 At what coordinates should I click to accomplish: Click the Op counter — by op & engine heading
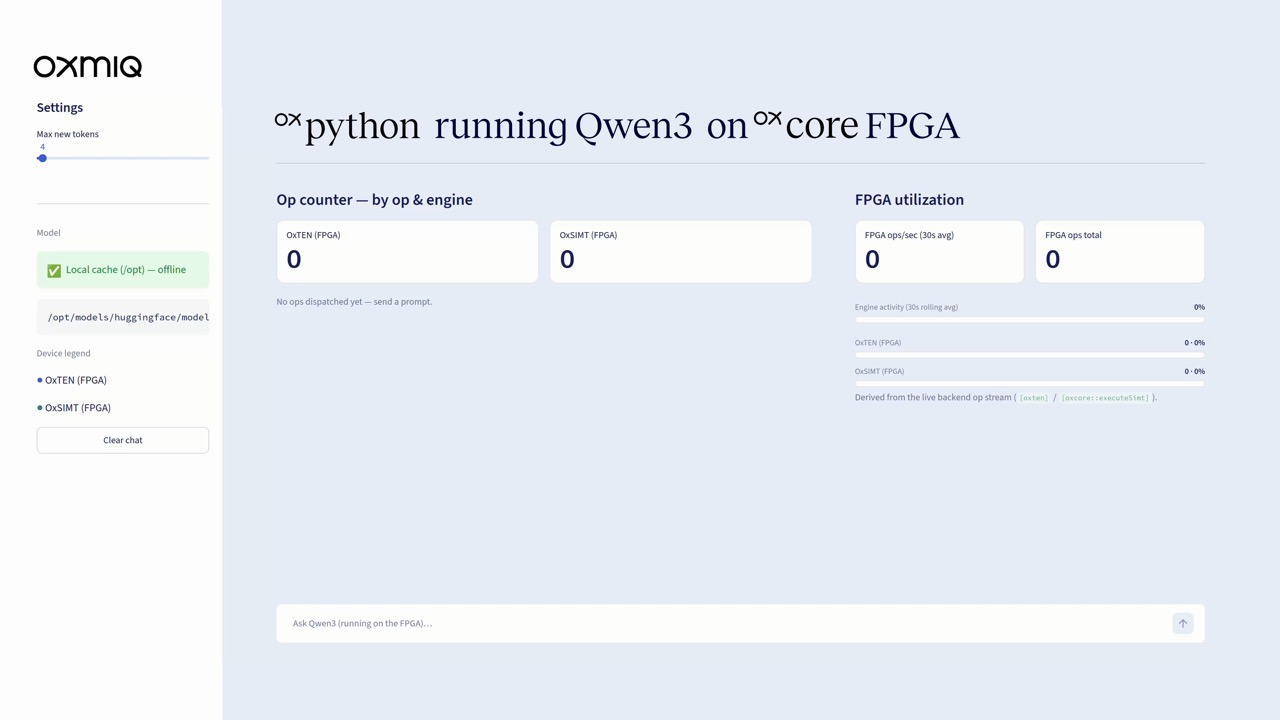coord(375,200)
